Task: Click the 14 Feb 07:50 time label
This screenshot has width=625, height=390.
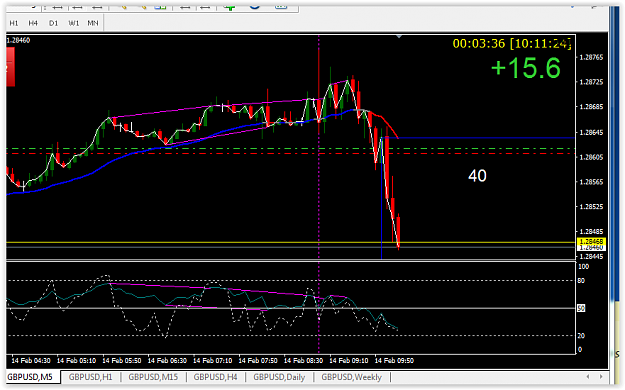Action: [x=258, y=360]
